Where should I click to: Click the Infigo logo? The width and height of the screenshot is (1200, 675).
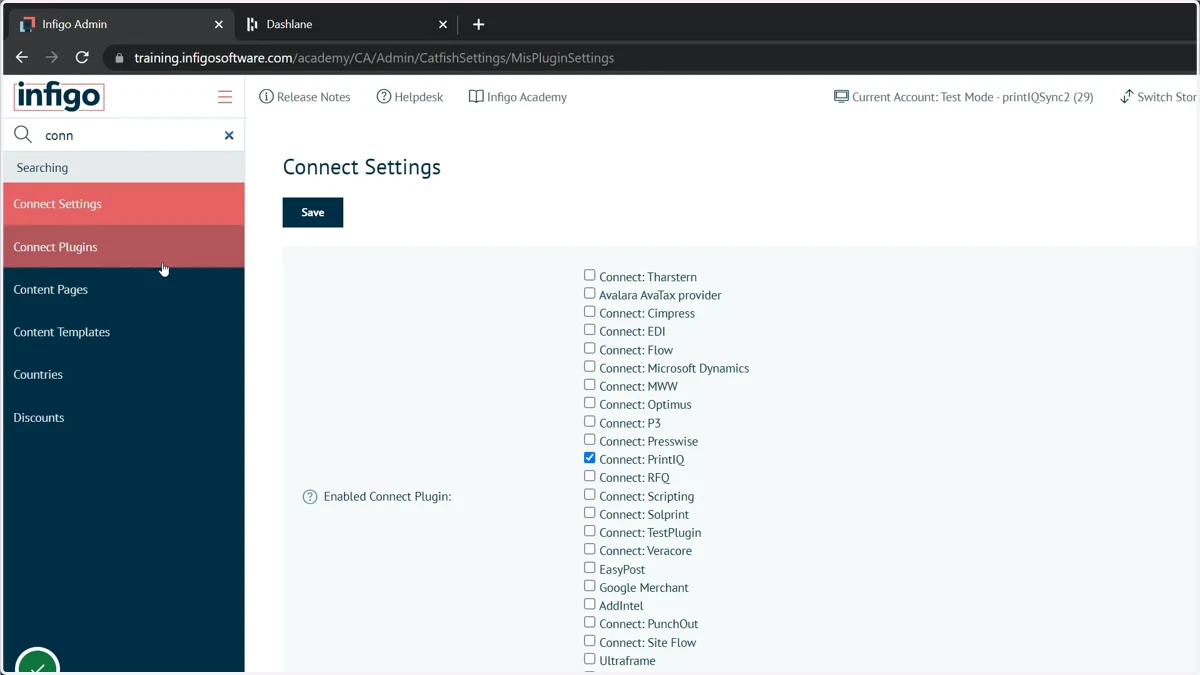pos(59,97)
